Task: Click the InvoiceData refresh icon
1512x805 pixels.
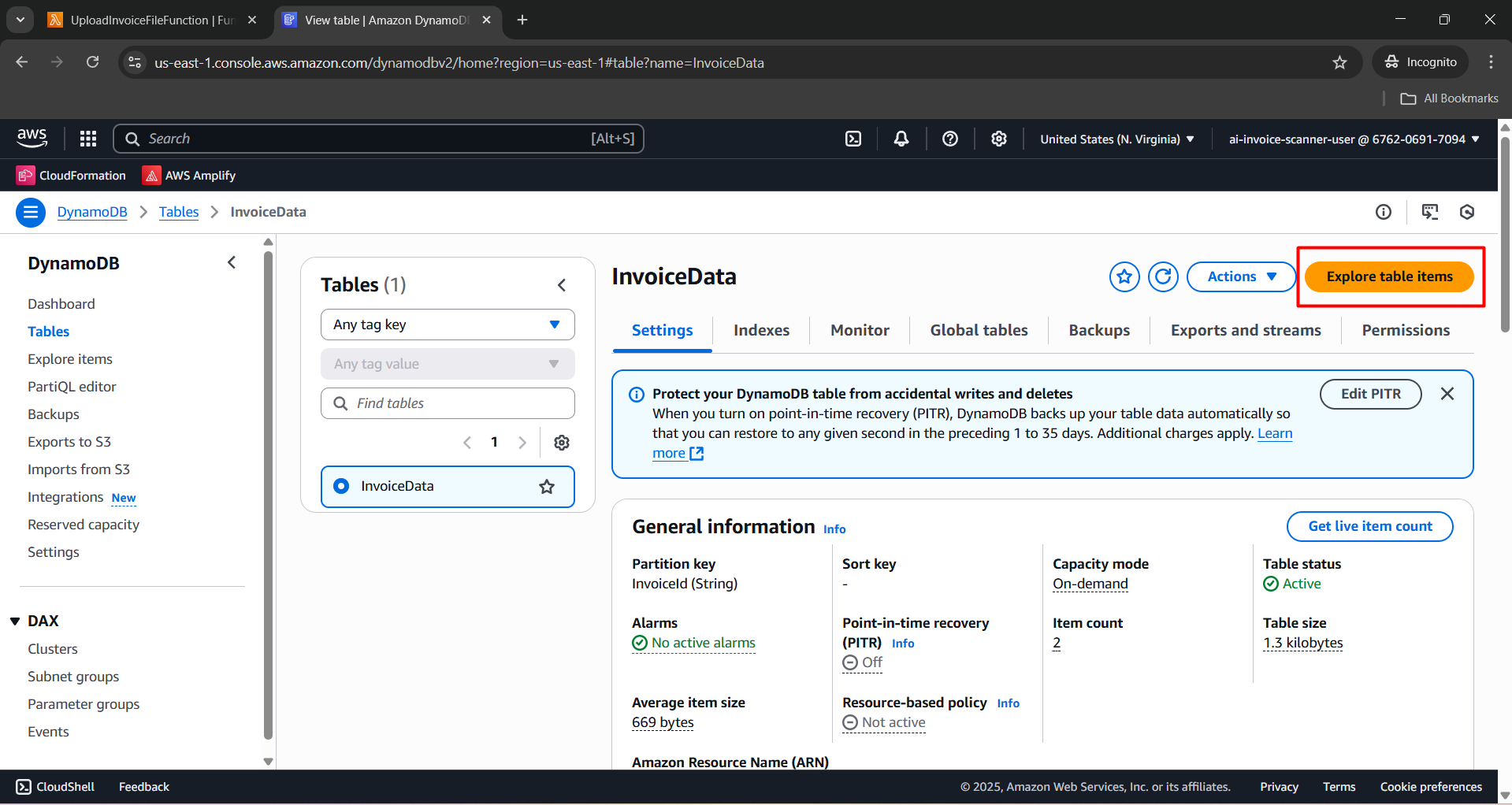Action: click(x=1163, y=276)
